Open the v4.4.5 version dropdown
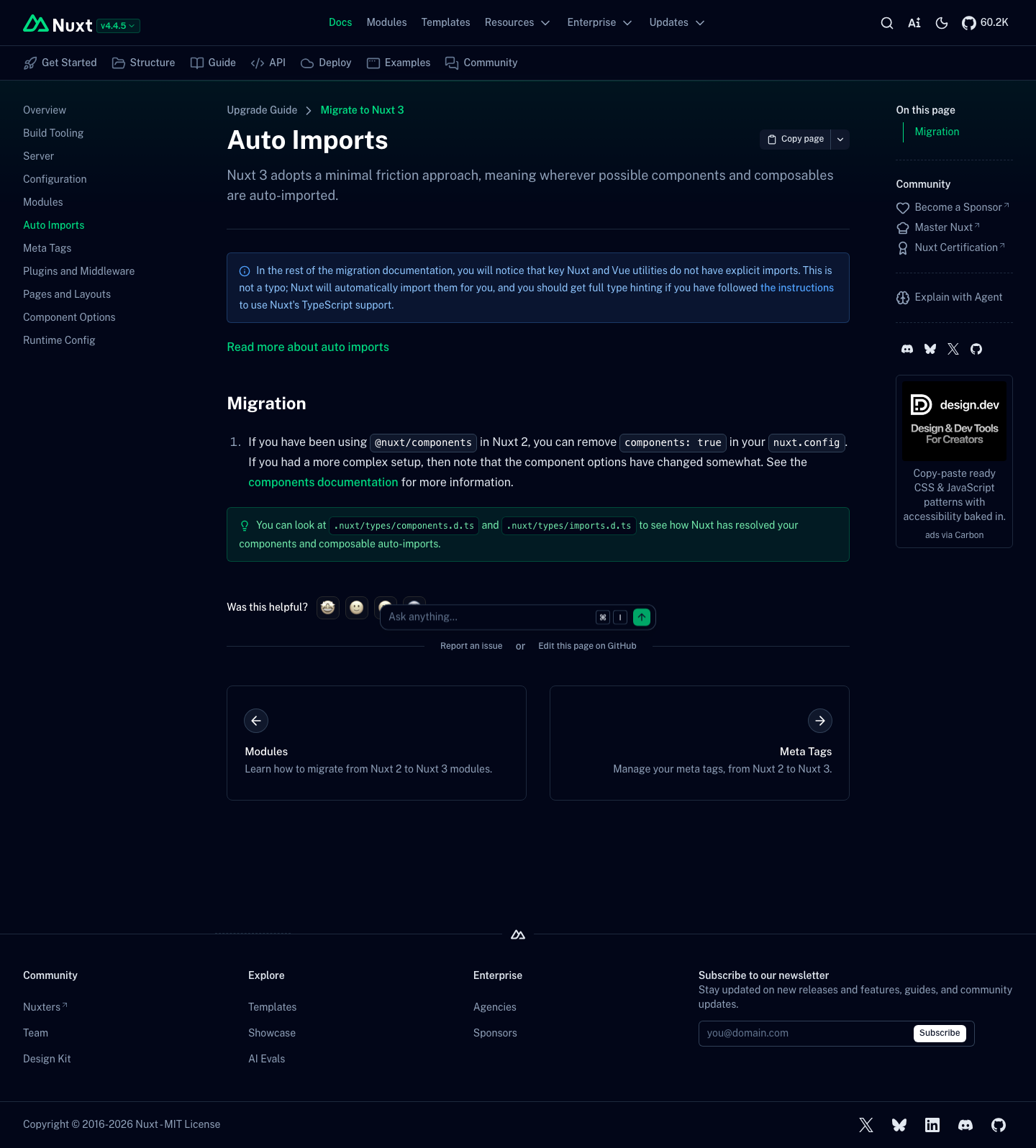Screen dimensions: 1036x1148 click(119, 26)
